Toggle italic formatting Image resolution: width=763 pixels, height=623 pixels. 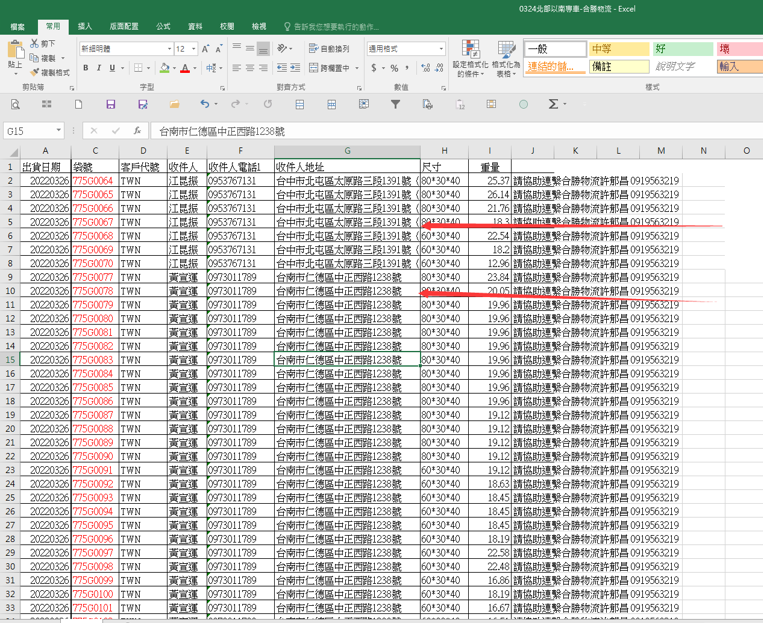(x=99, y=68)
